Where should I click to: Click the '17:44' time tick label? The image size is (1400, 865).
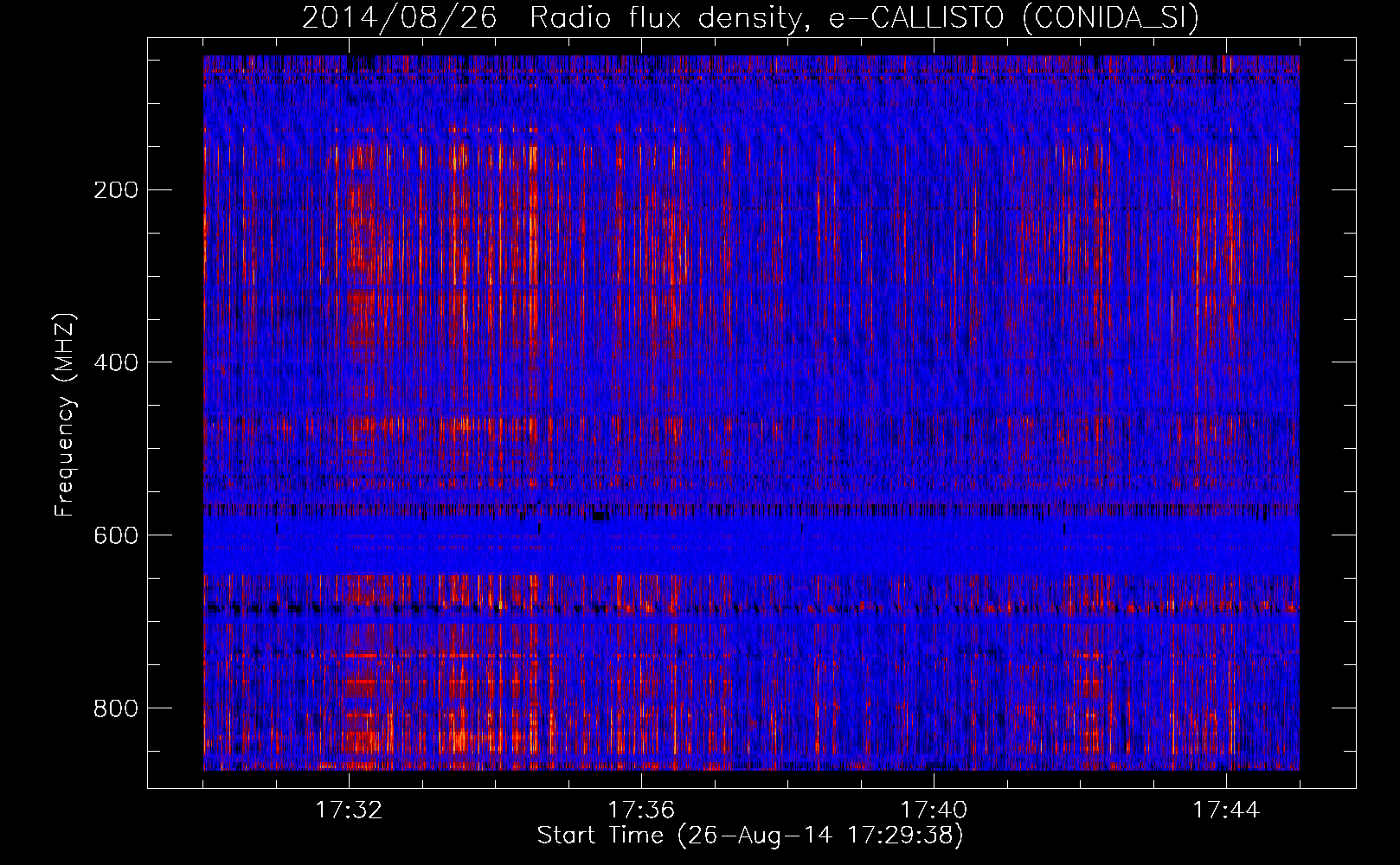tap(1226, 811)
